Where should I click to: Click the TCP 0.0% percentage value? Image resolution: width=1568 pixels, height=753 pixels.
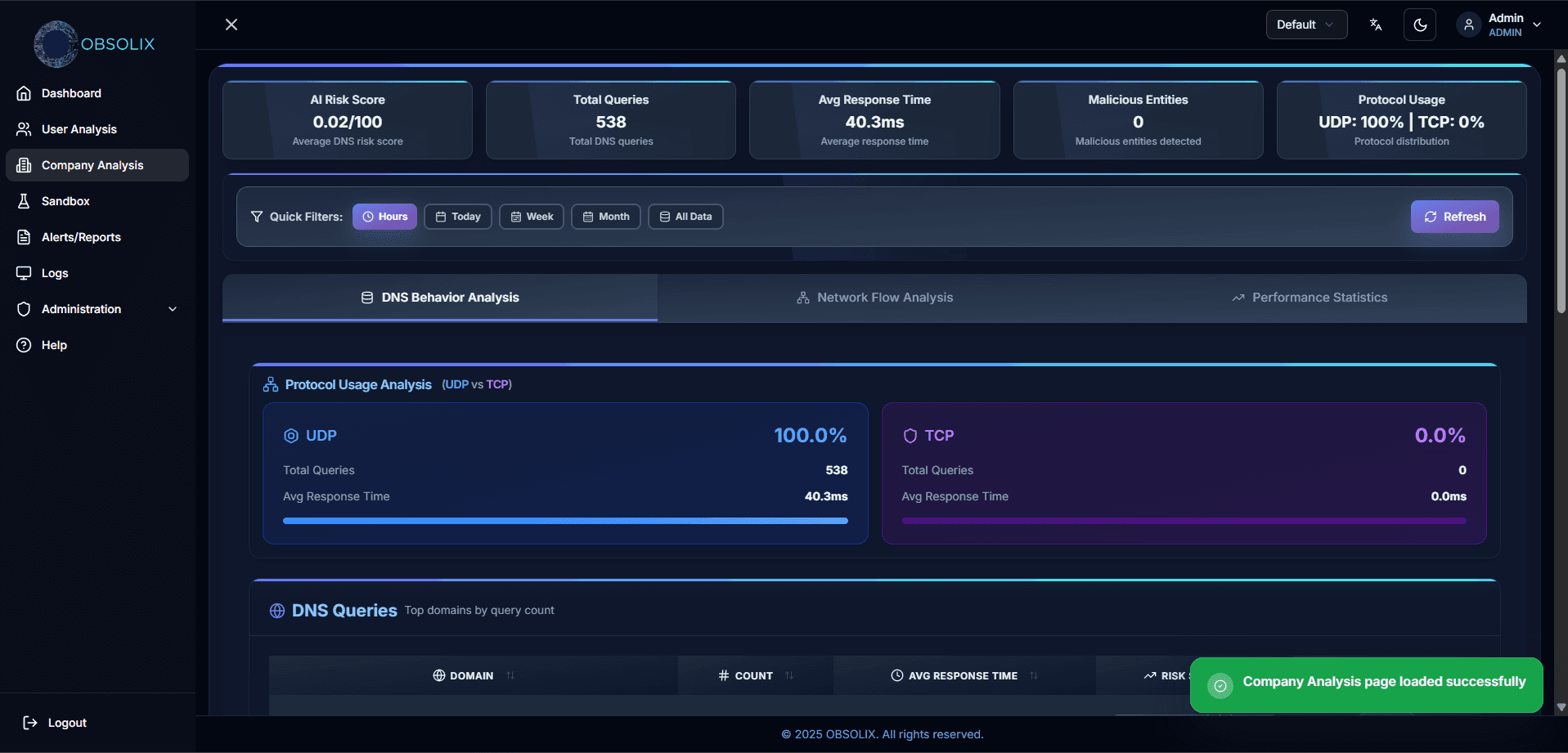coord(1440,436)
